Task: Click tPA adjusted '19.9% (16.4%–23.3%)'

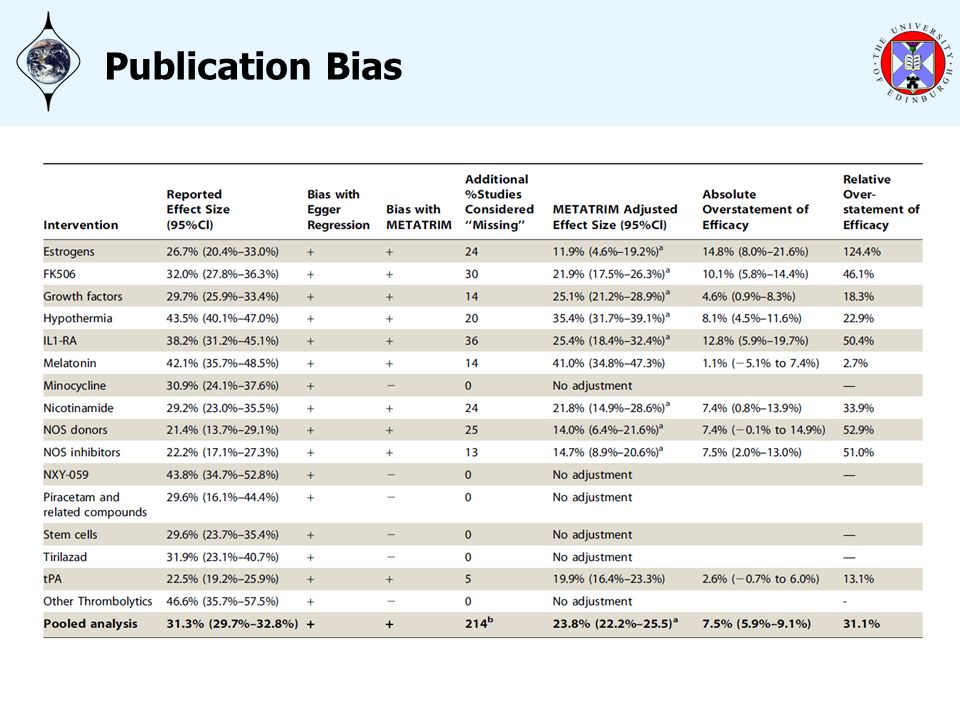Action: pos(609,579)
